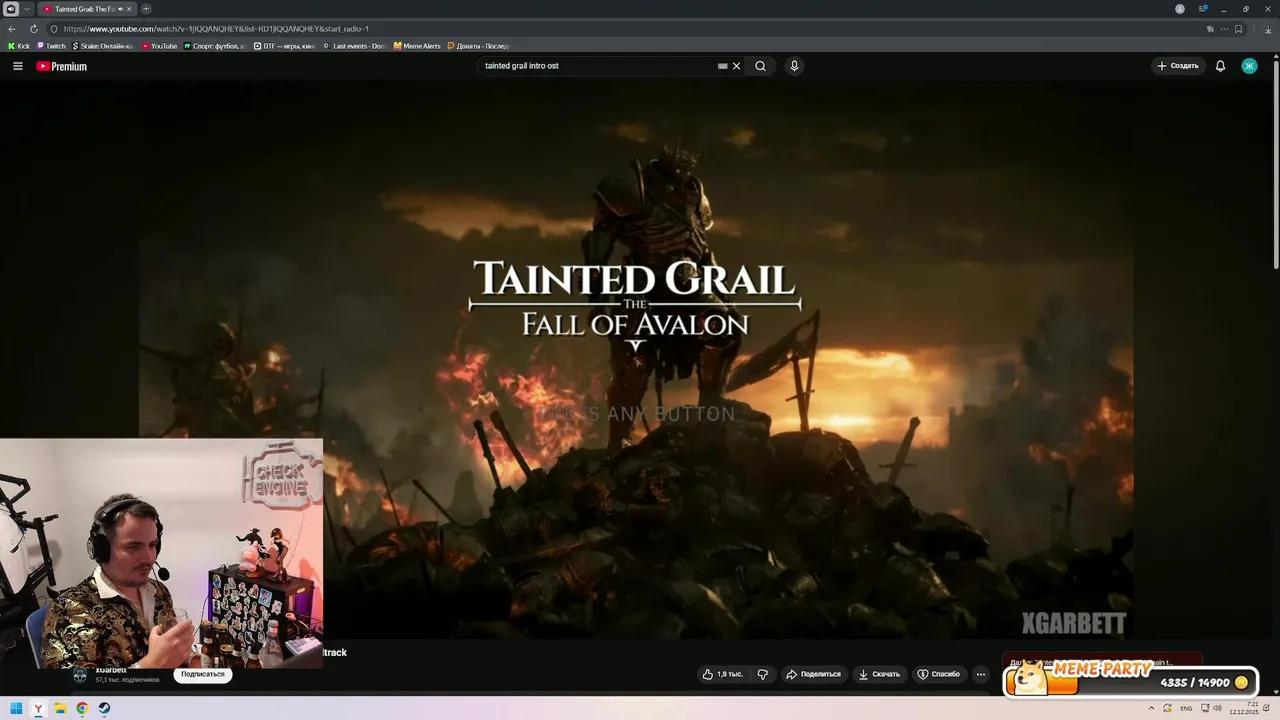
Task: Subscribe with Подписаться button
Action: tap(203, 674)
